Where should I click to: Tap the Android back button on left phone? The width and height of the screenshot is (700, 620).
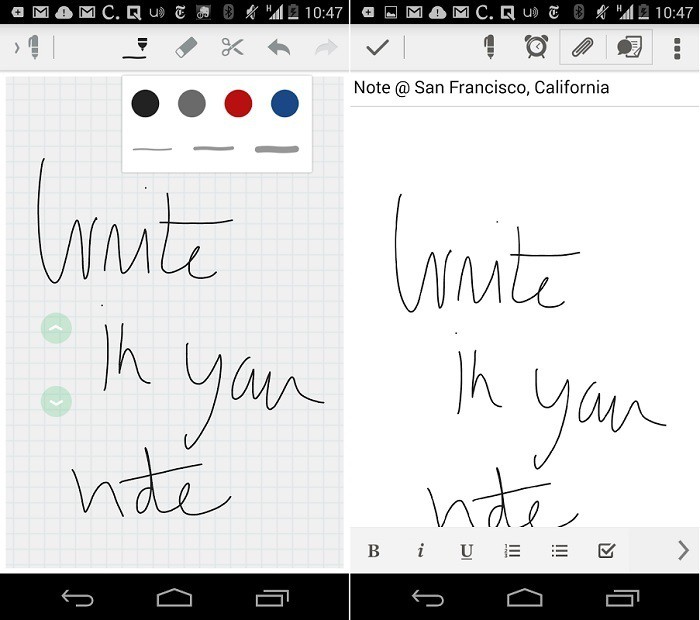click(77, 598)
